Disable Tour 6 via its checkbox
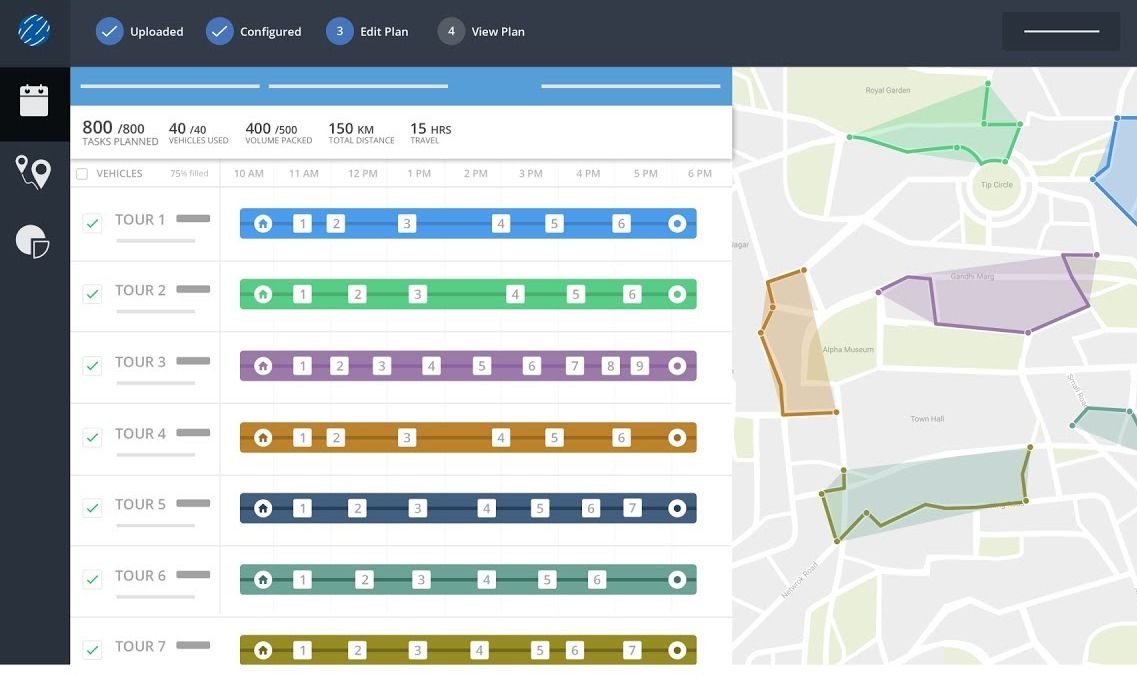Viewport: 1137px width, 675px height. (x=92, y=578)
